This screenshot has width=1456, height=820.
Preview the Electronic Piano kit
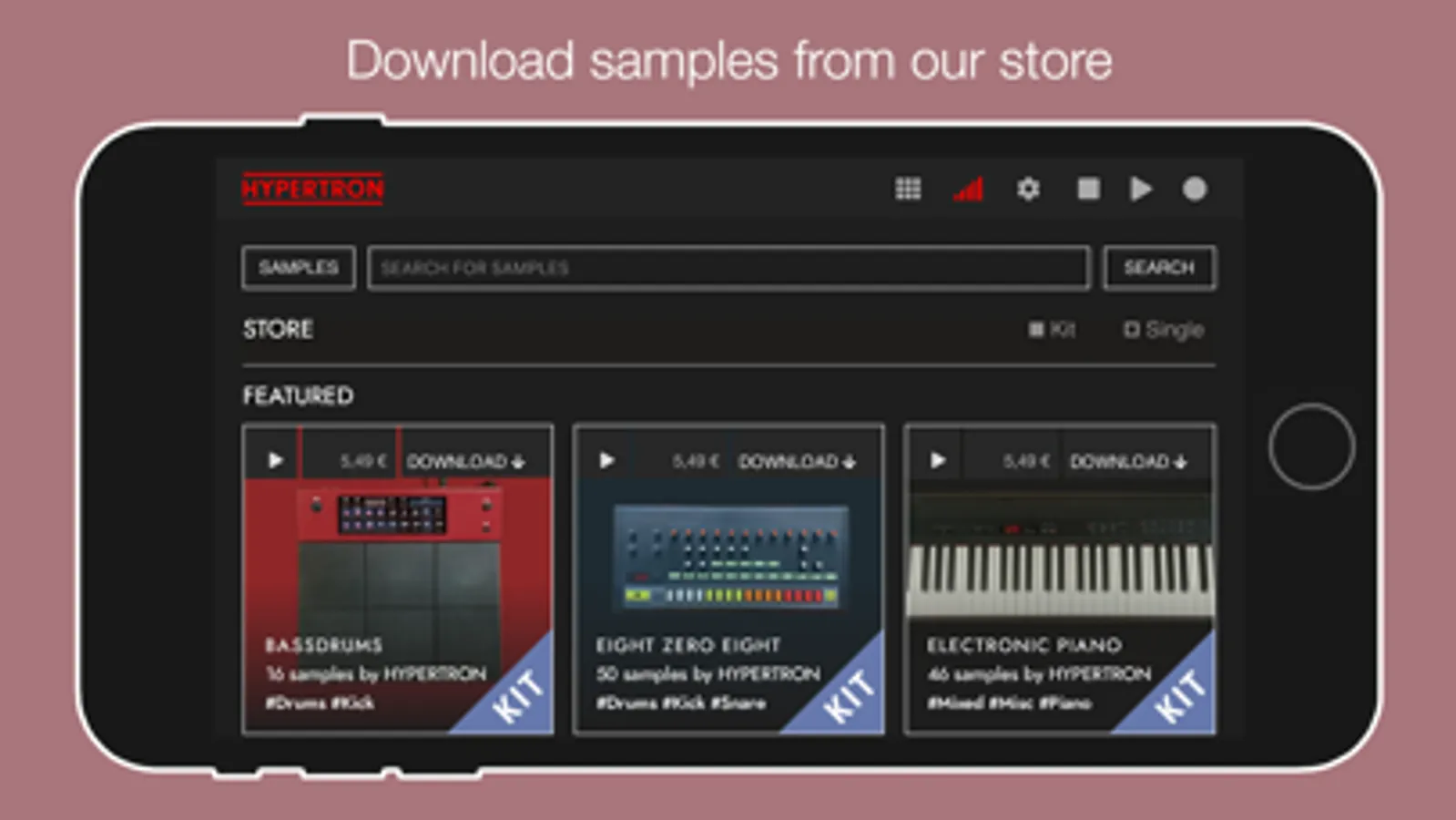[938, 461]
